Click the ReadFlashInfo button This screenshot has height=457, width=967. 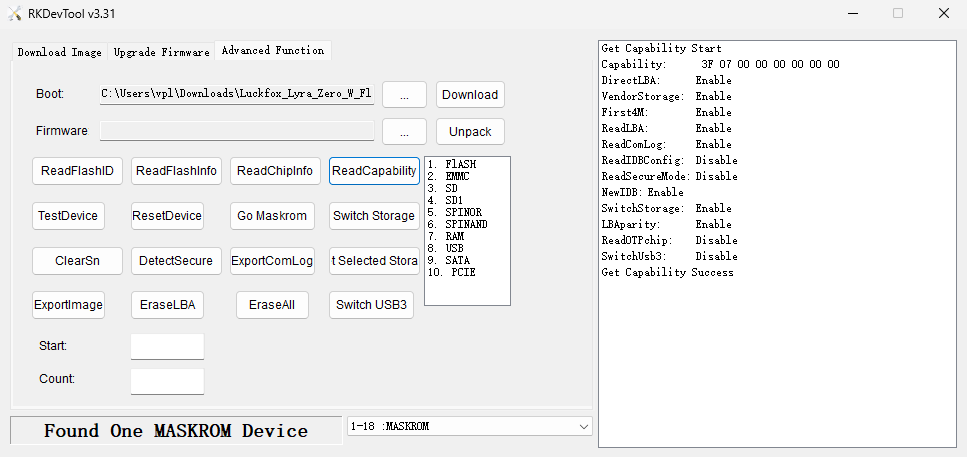tap(176, 171)
